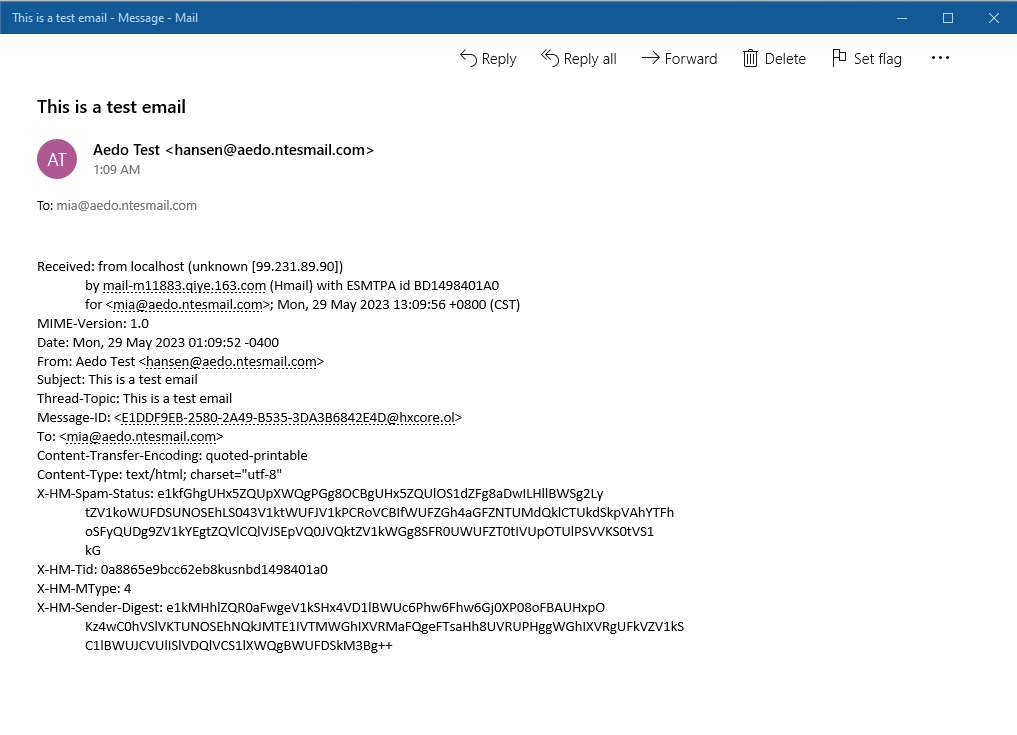Click the Forward arrow icon
Viewport: 1017px width, 735px height.
coord(649,58)
